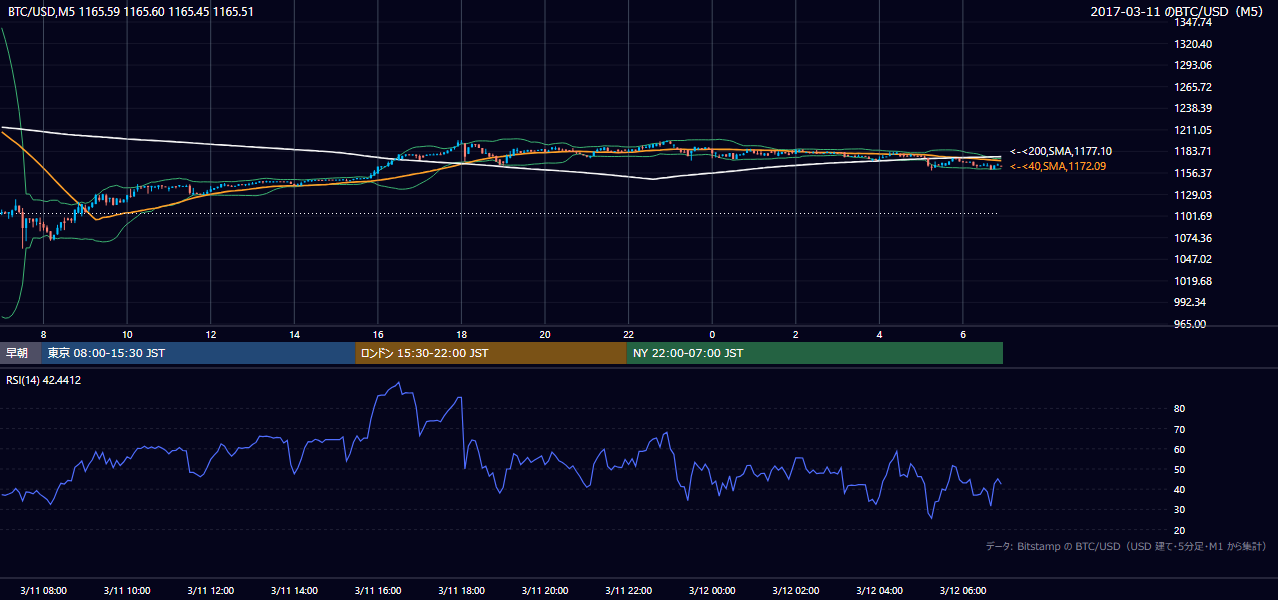1278x600 pixels.
Task: Click price axis value 1293.06
Action: coord(1195,65)
